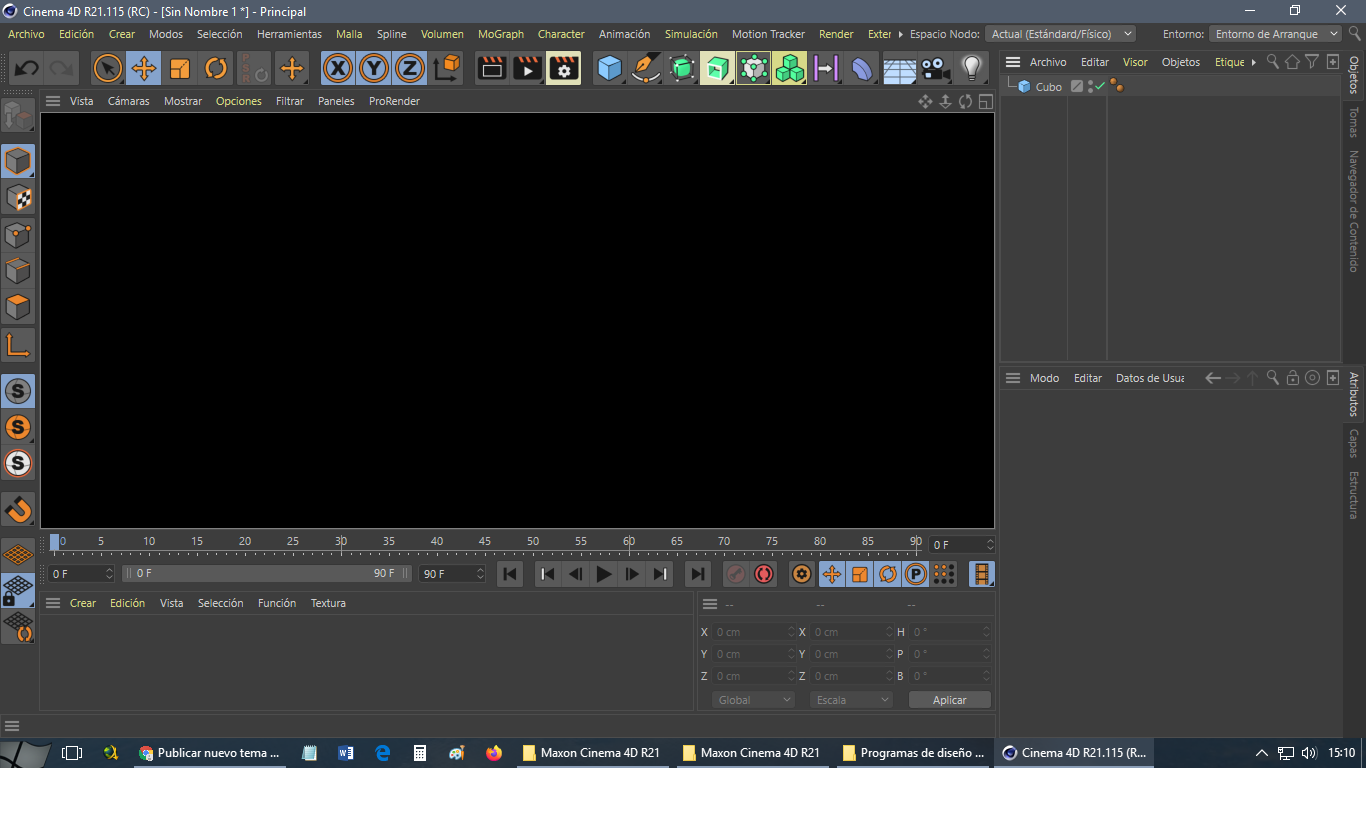This screenshot has width=1366, height=817.
Task: Open the Bend deformer icon
Action: click(861, 69)
